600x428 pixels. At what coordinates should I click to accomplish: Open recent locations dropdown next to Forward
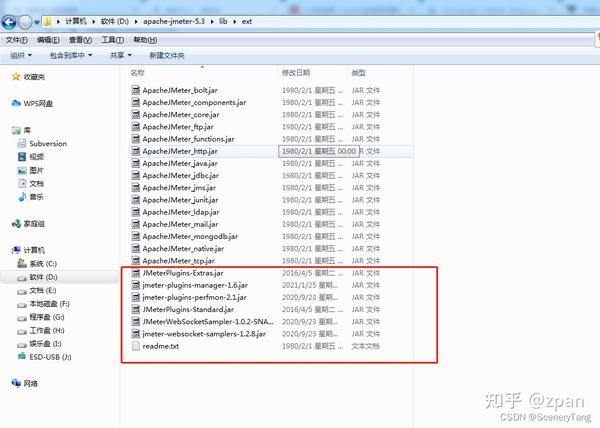click(37, 23)
